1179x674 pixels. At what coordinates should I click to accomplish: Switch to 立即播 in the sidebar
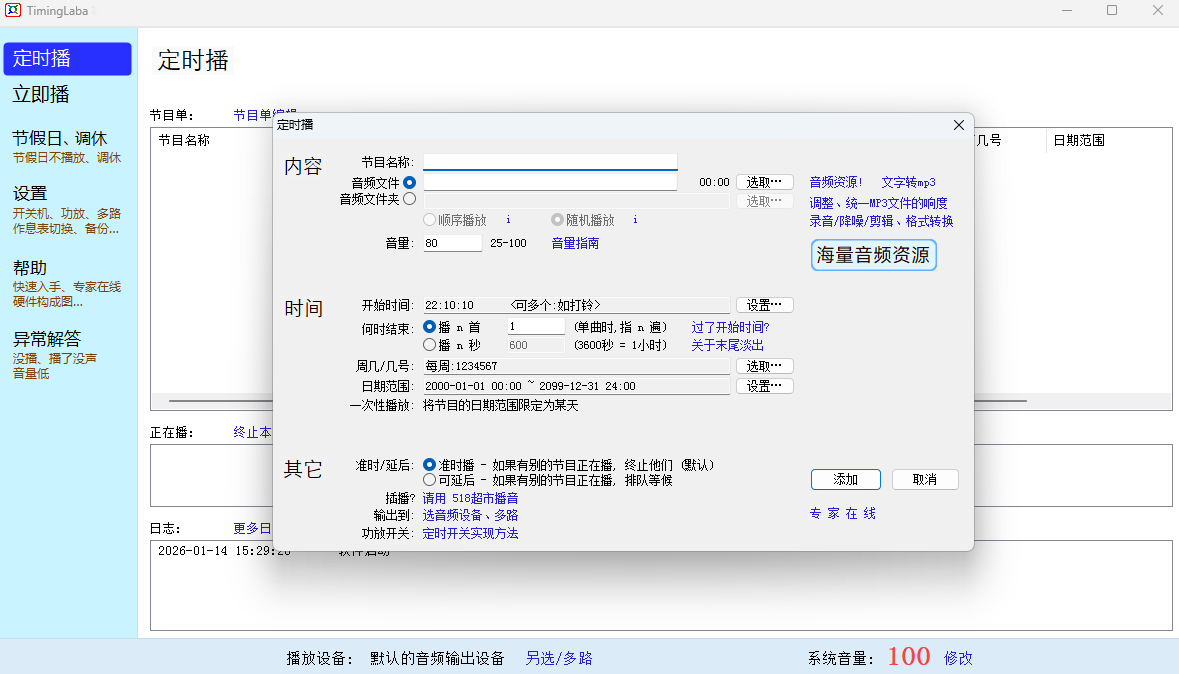pos(41,95)
